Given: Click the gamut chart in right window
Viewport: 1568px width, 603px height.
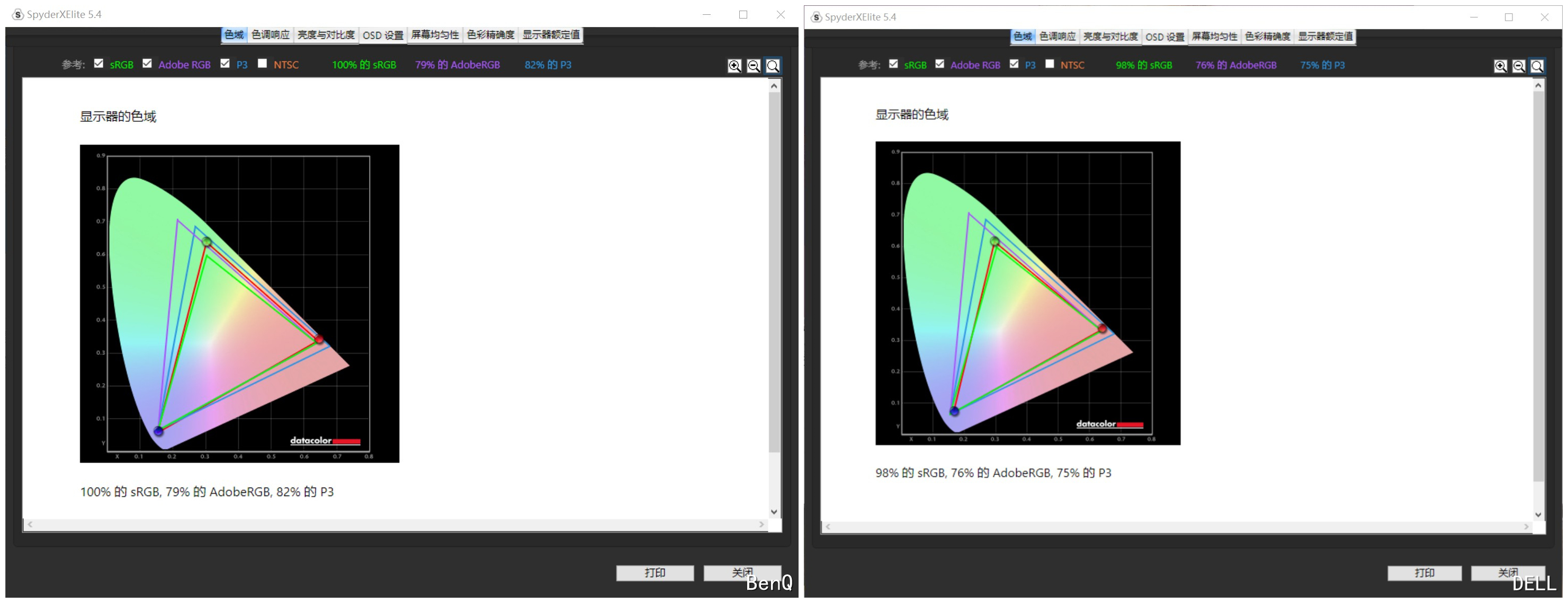Looking at the screenshot, I should tap(1027, 293).
